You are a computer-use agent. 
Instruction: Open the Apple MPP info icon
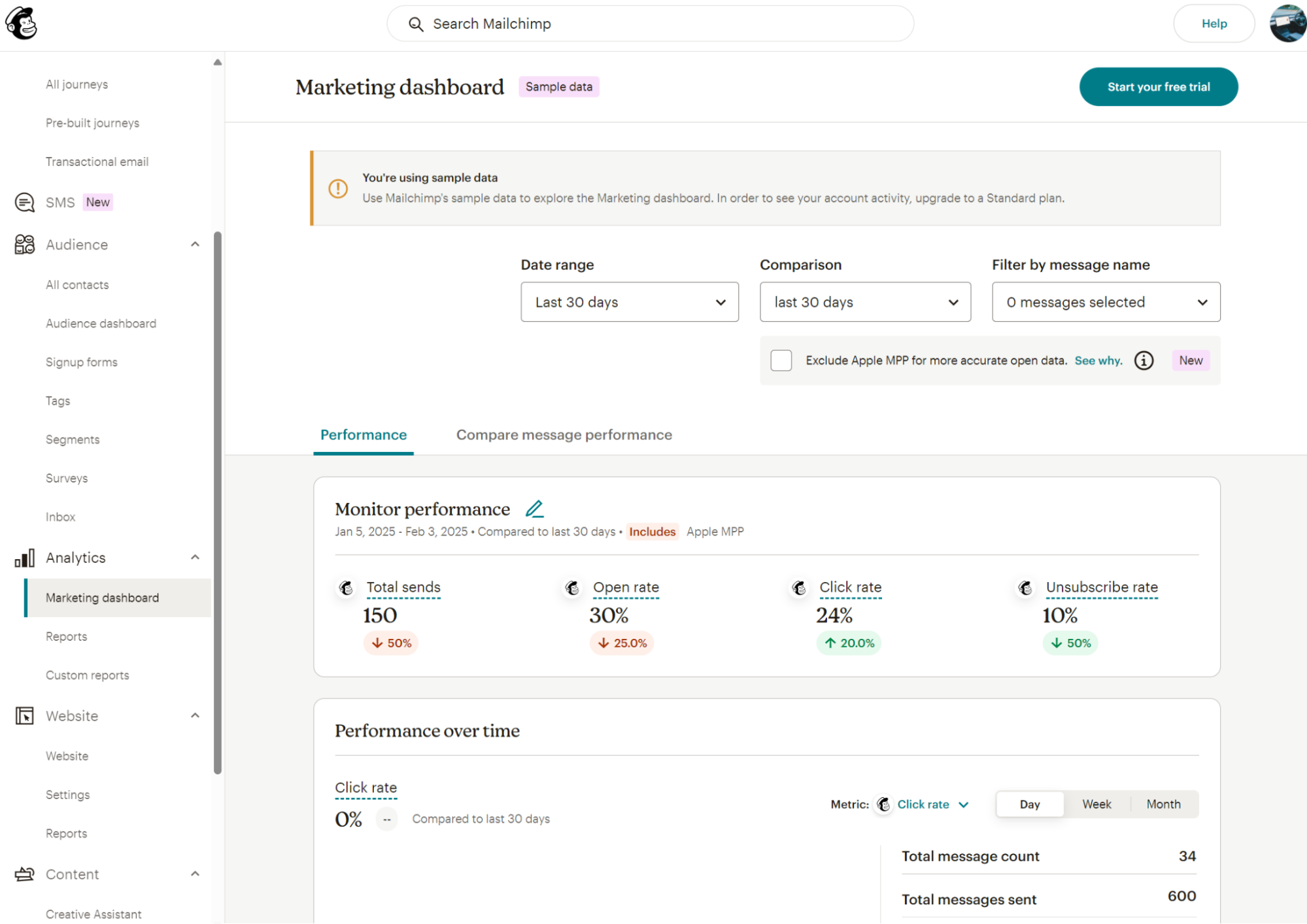[x=1144, y=360]
